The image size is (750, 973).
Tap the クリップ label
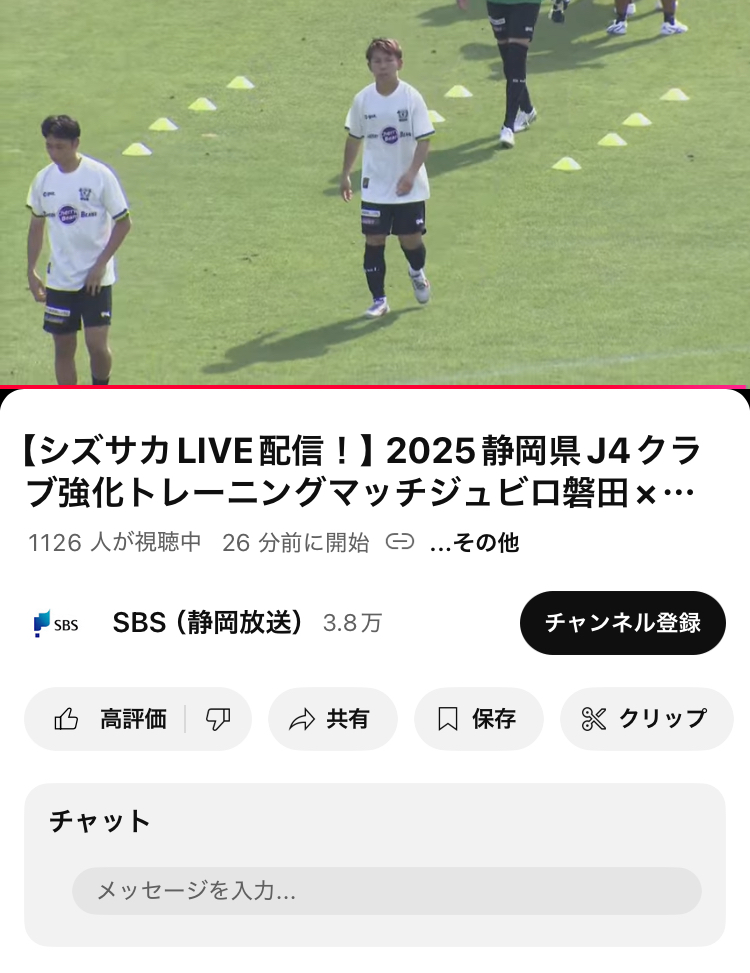tap(663, 719)
